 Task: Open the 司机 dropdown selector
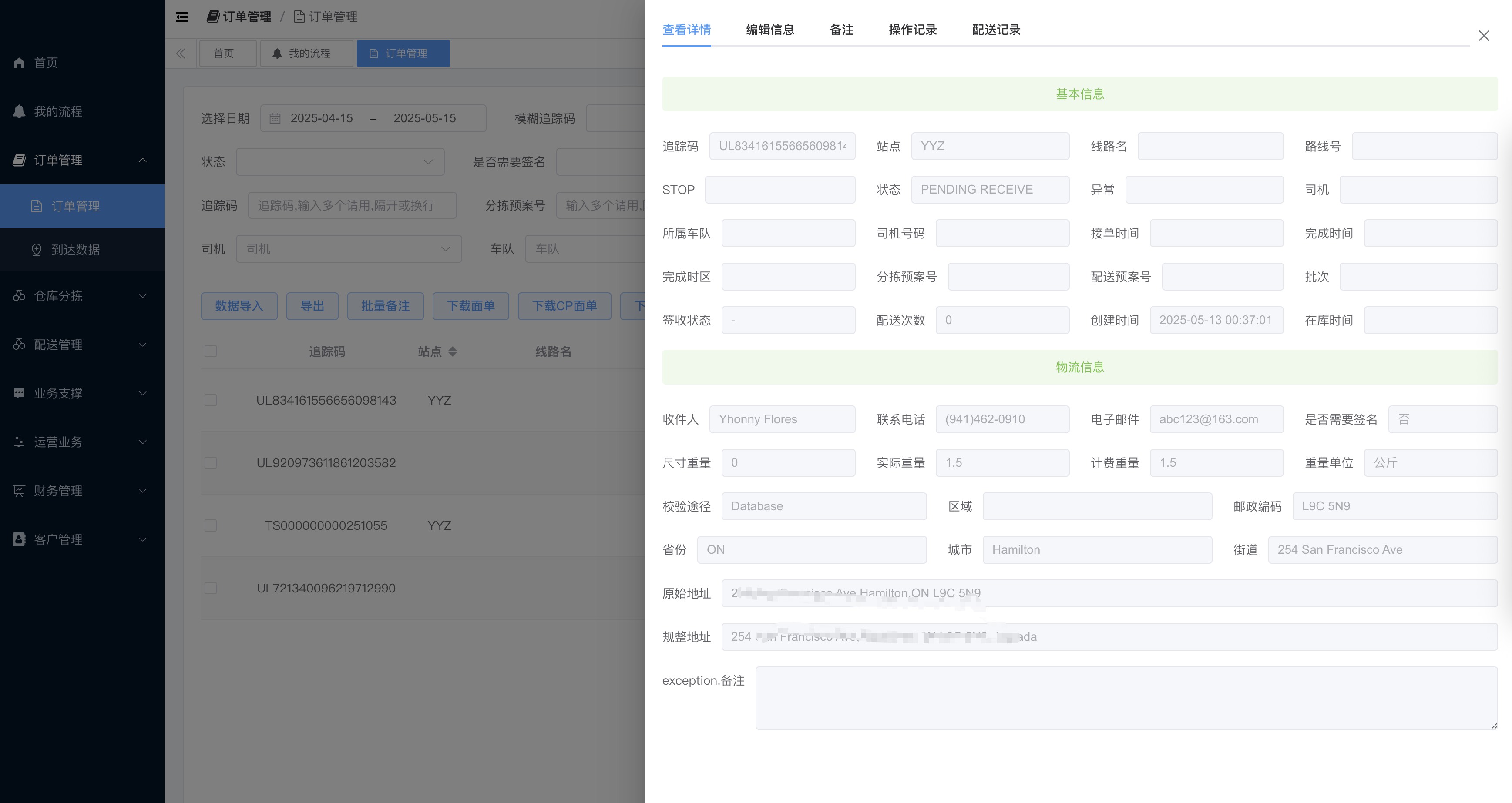coord(349,249)
